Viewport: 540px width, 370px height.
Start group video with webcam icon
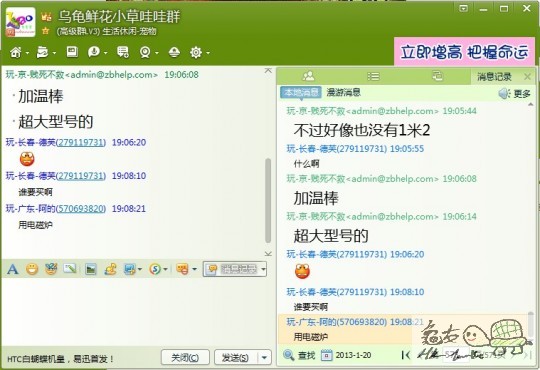pyautogui.click(x=145, y=52)
